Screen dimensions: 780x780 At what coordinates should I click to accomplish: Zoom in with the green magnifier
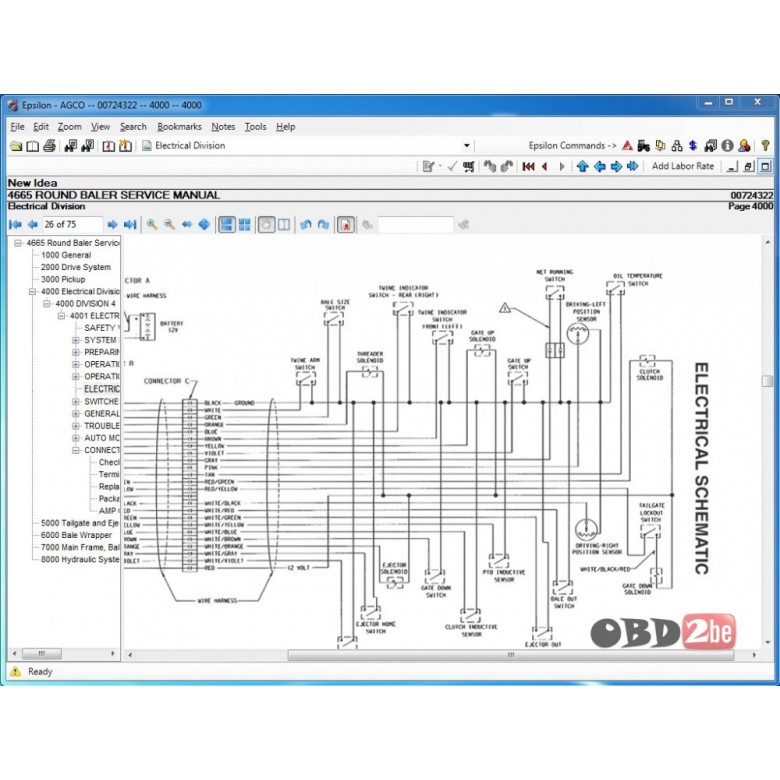pyautogui.click(x=152, y=225)
